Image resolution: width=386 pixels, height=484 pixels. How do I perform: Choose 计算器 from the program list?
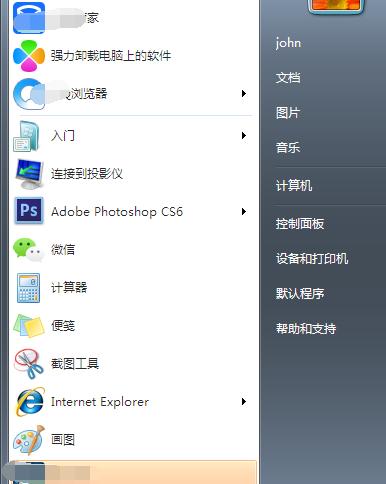(x=69, y=287)
